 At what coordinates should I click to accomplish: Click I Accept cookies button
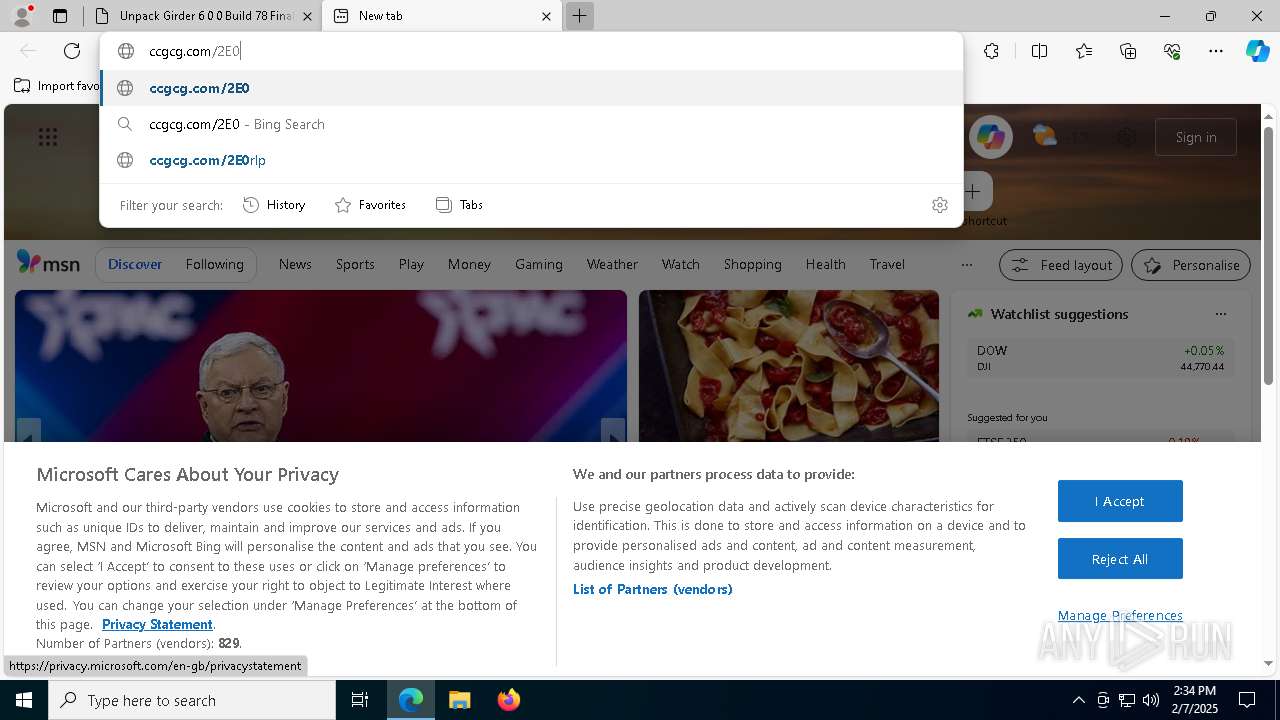1120,501
